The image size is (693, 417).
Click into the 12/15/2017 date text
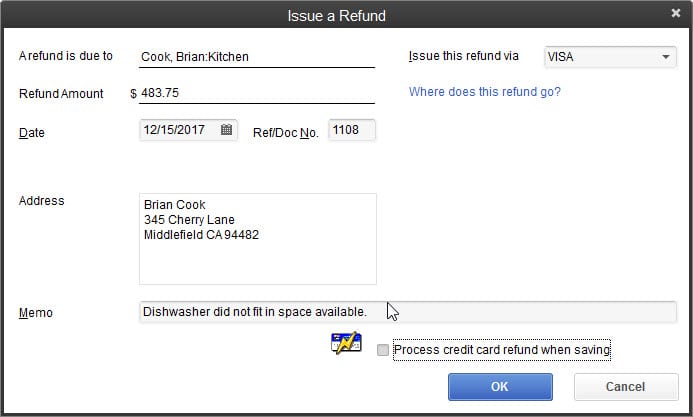tap(180, 130)
